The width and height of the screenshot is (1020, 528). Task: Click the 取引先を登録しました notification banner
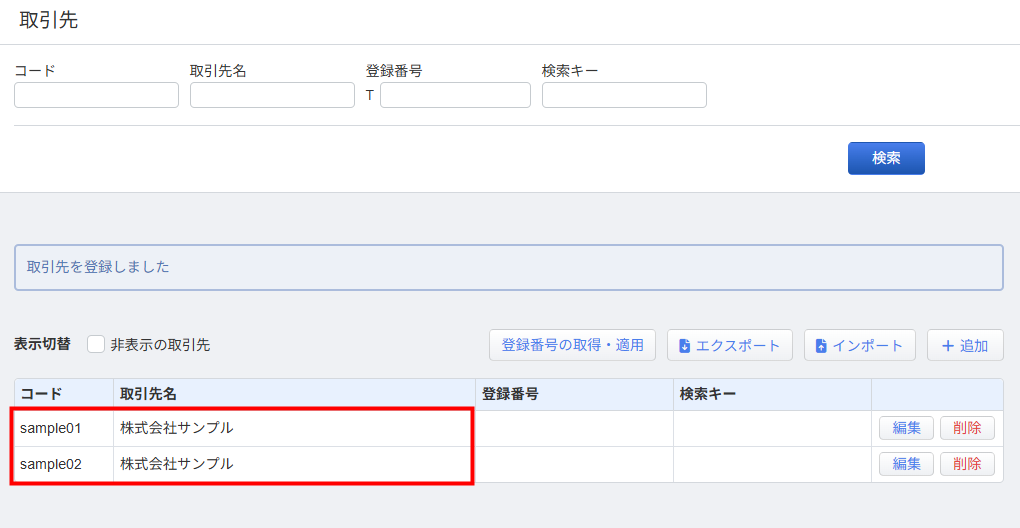click(x=508, y=267)
